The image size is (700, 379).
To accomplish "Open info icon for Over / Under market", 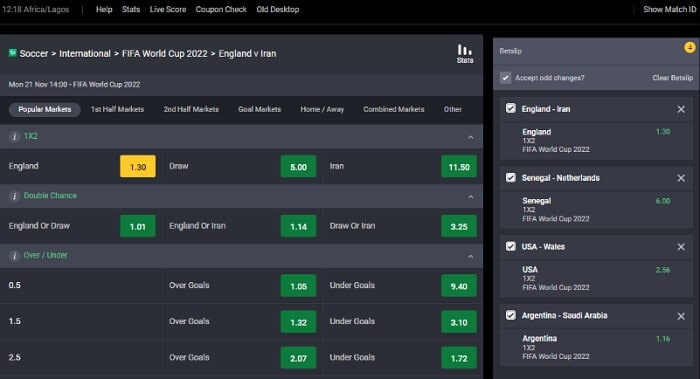I will (x=14, y=256).
